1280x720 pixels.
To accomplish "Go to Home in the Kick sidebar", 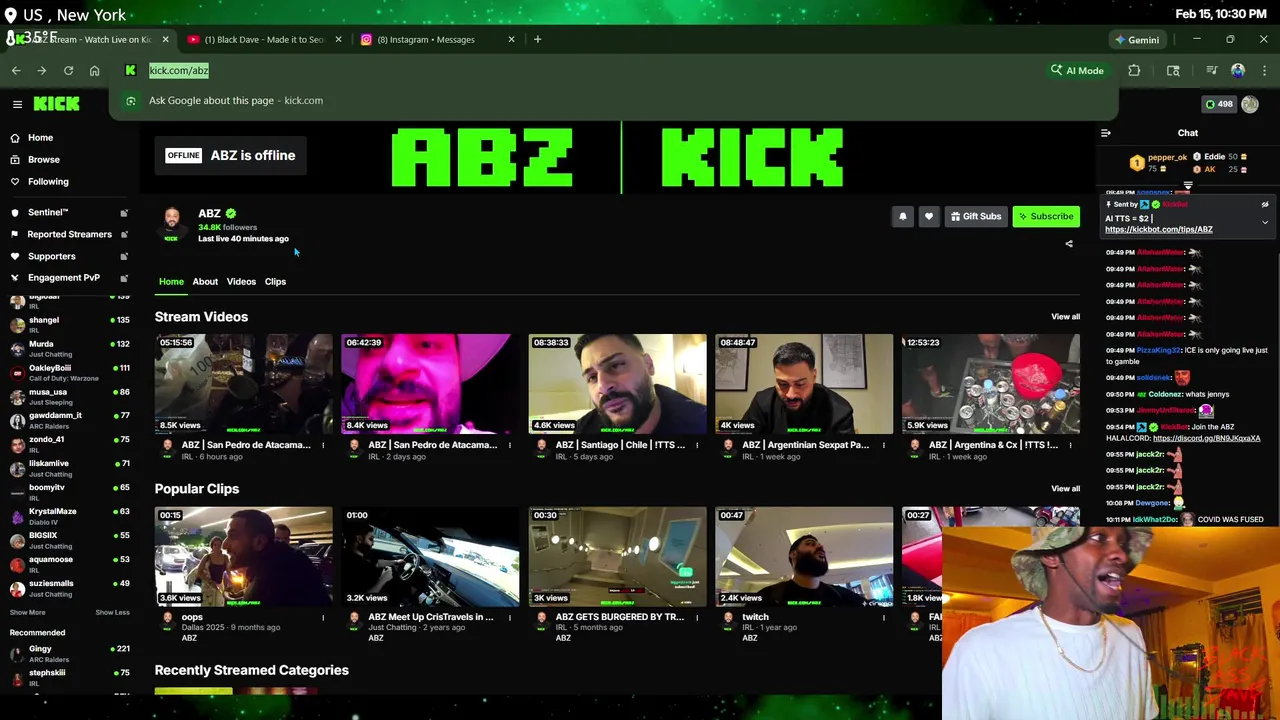I will (40, 138).
